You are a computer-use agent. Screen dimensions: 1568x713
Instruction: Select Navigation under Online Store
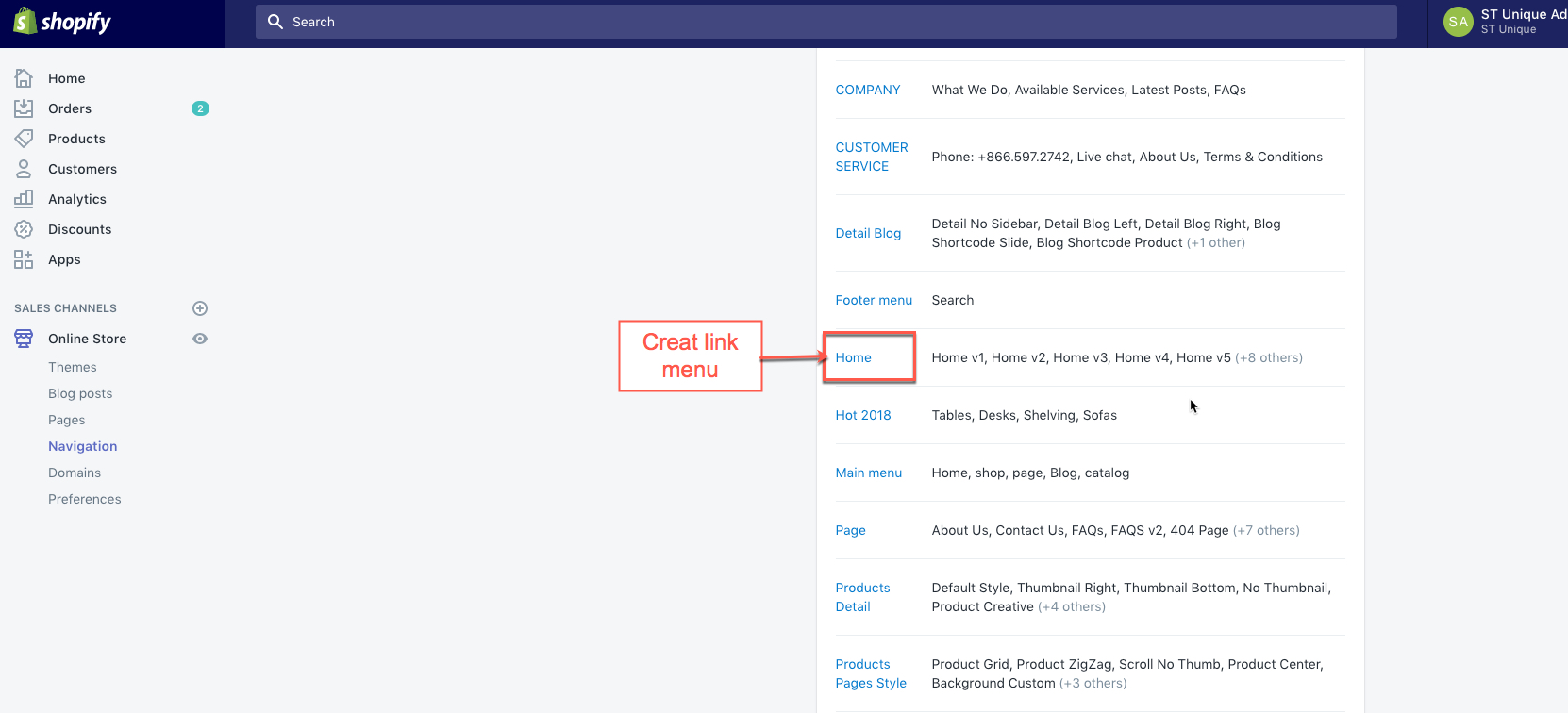83,446
